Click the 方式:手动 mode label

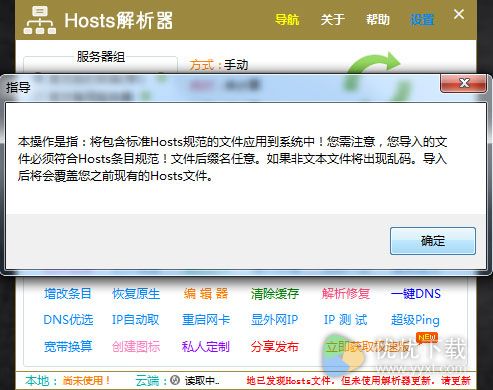[219, 65]
